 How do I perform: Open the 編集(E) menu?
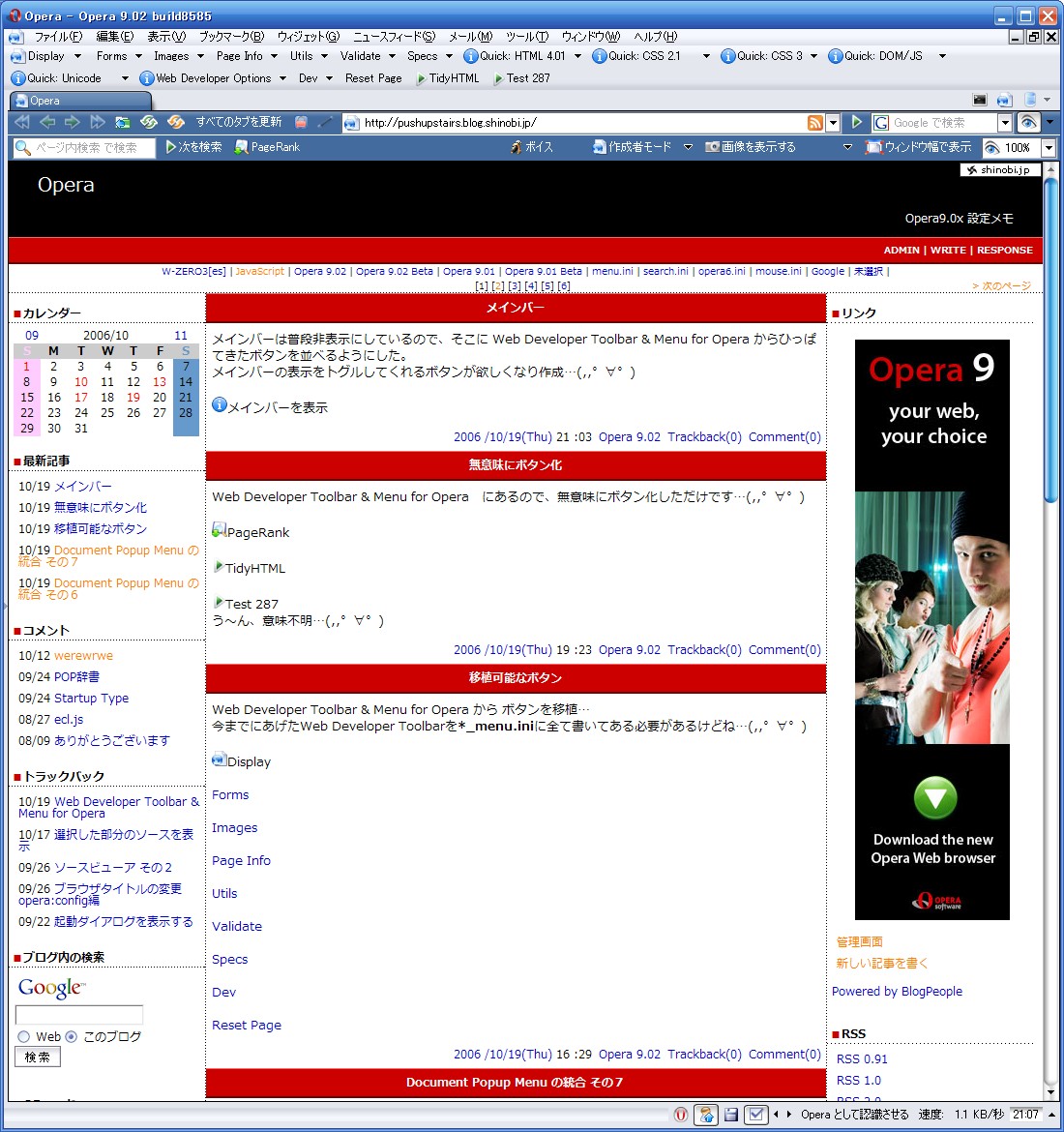115,36
